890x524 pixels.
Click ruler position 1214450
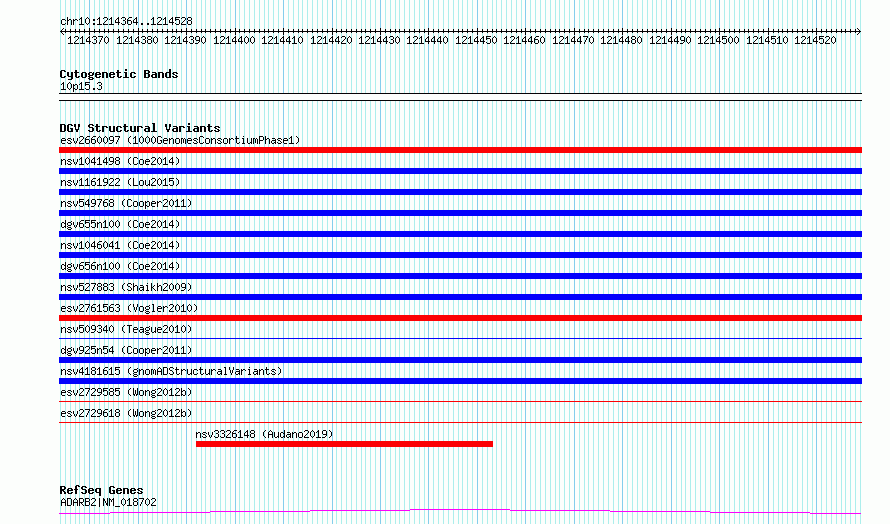tap(476, 40)
